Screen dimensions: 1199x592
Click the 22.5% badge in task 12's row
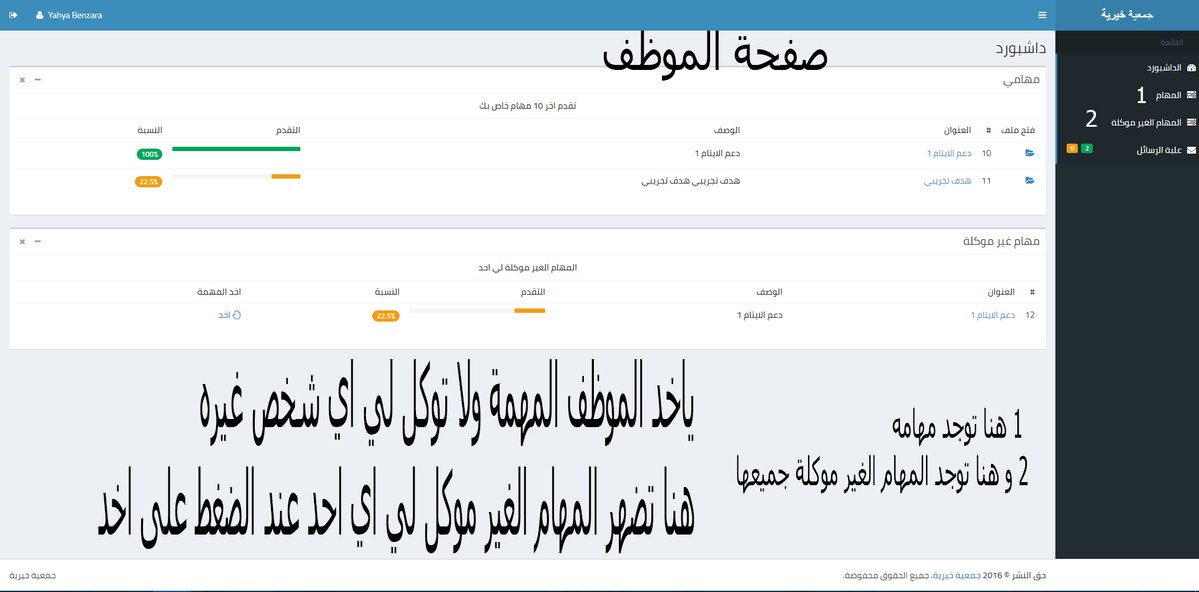click(x=385, y=316)
